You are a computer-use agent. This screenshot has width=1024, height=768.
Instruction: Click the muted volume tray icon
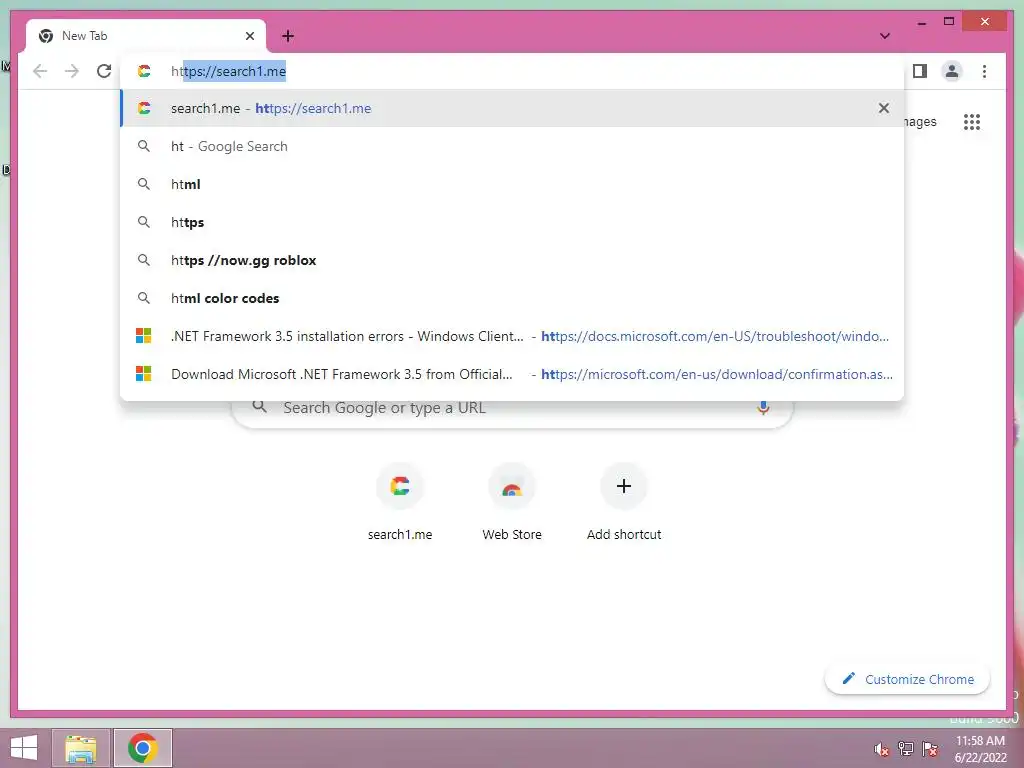[881, 749]
